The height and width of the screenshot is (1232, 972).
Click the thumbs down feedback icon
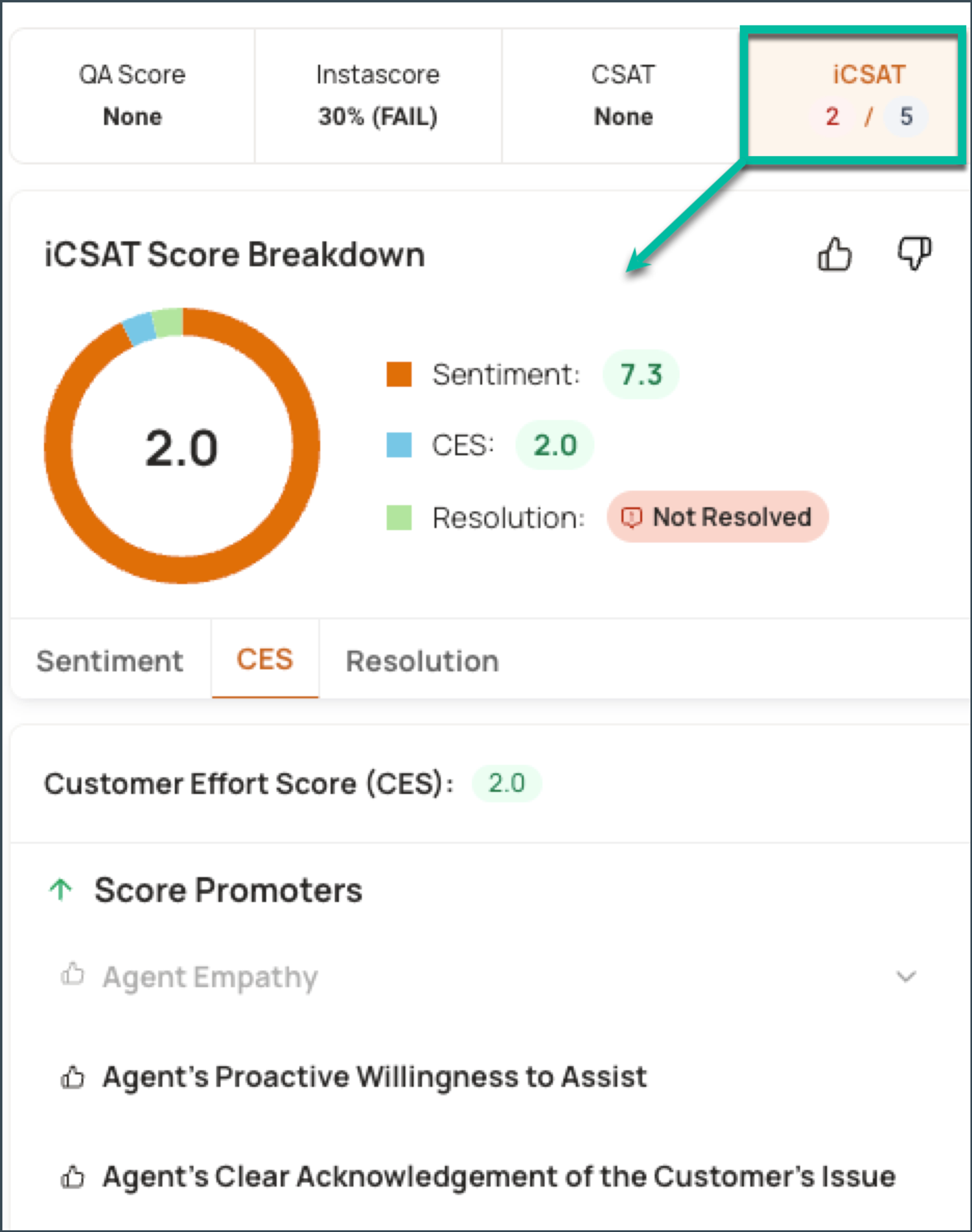(914, 253)
